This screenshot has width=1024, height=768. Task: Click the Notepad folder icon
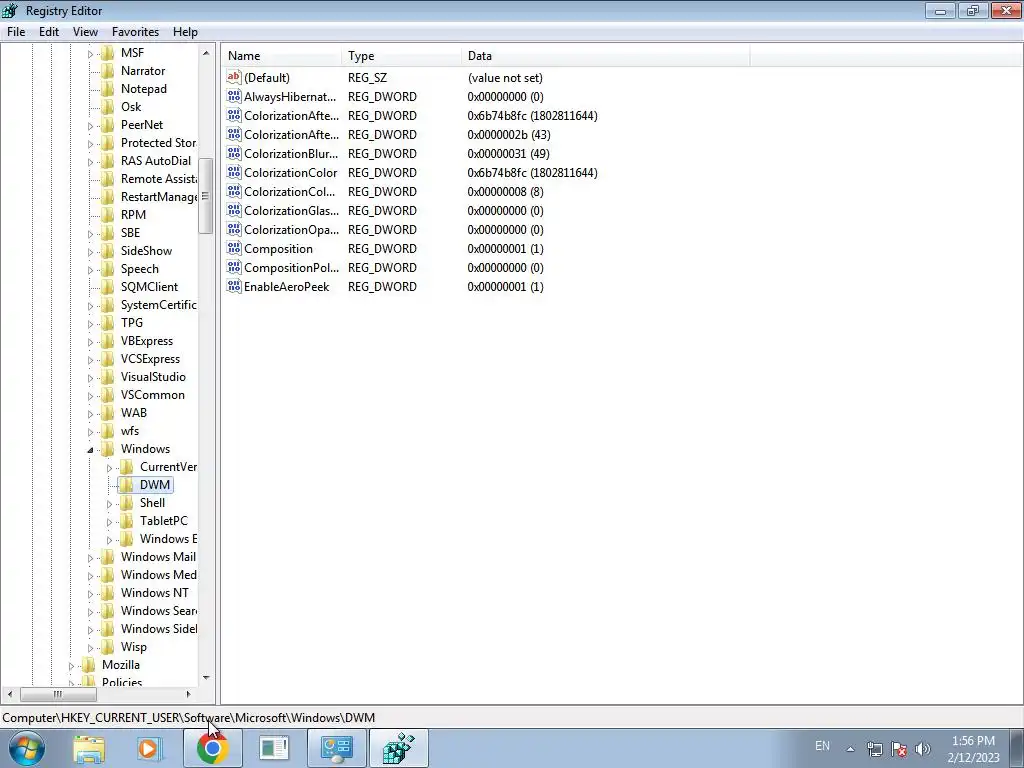click(108, 89)
